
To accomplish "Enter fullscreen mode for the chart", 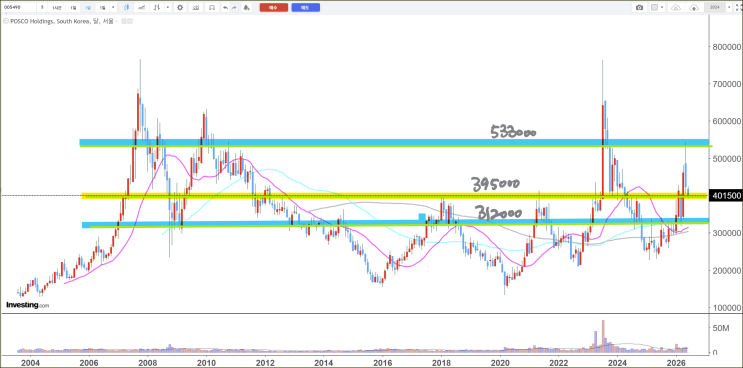I will point(737,8).
